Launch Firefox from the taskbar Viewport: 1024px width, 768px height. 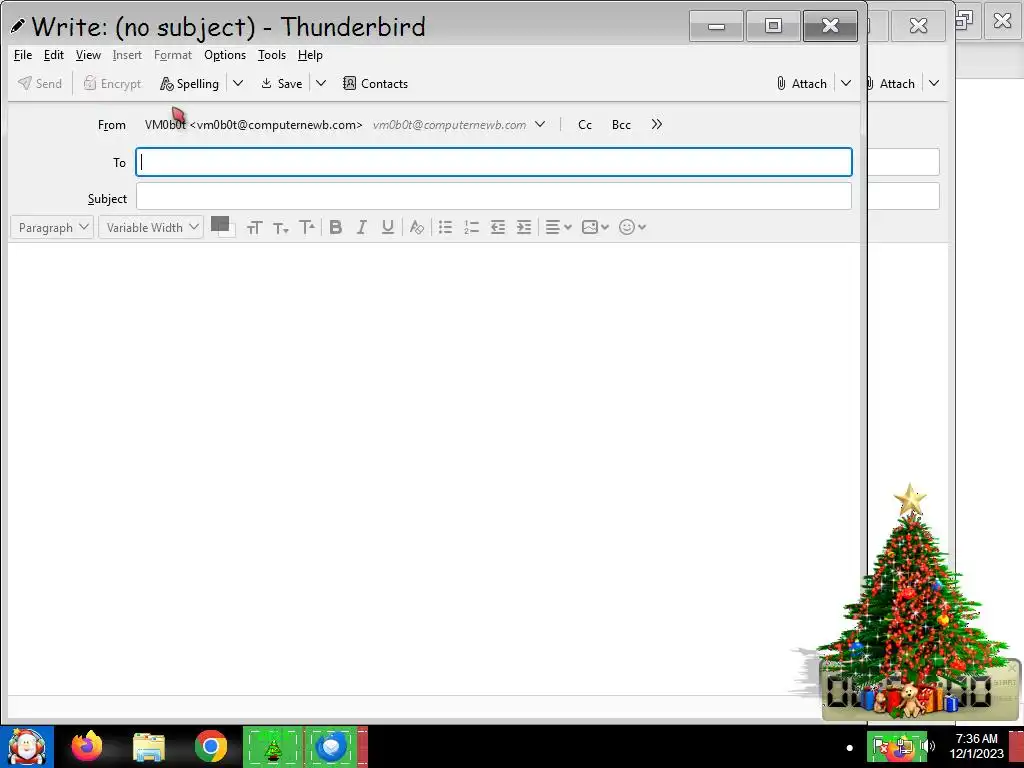click(x=87, y=747)
